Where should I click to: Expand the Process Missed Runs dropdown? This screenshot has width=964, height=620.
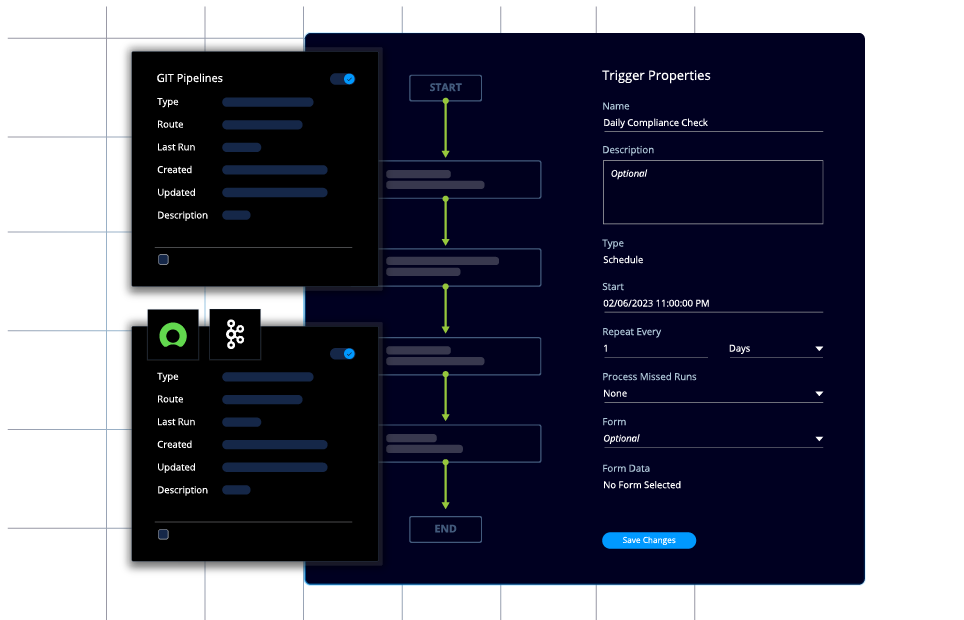click(712, 394)
